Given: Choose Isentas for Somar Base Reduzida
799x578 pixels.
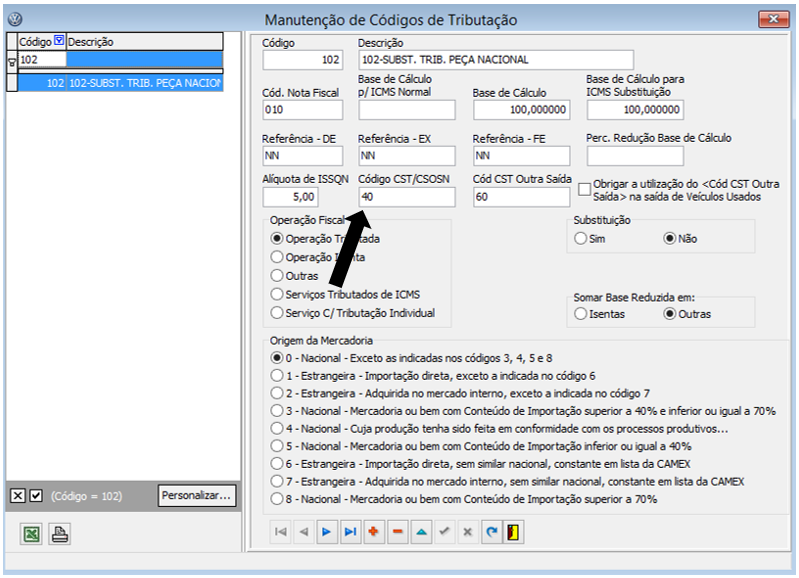Looking at the screenshot, I should (x=580, y=314).
